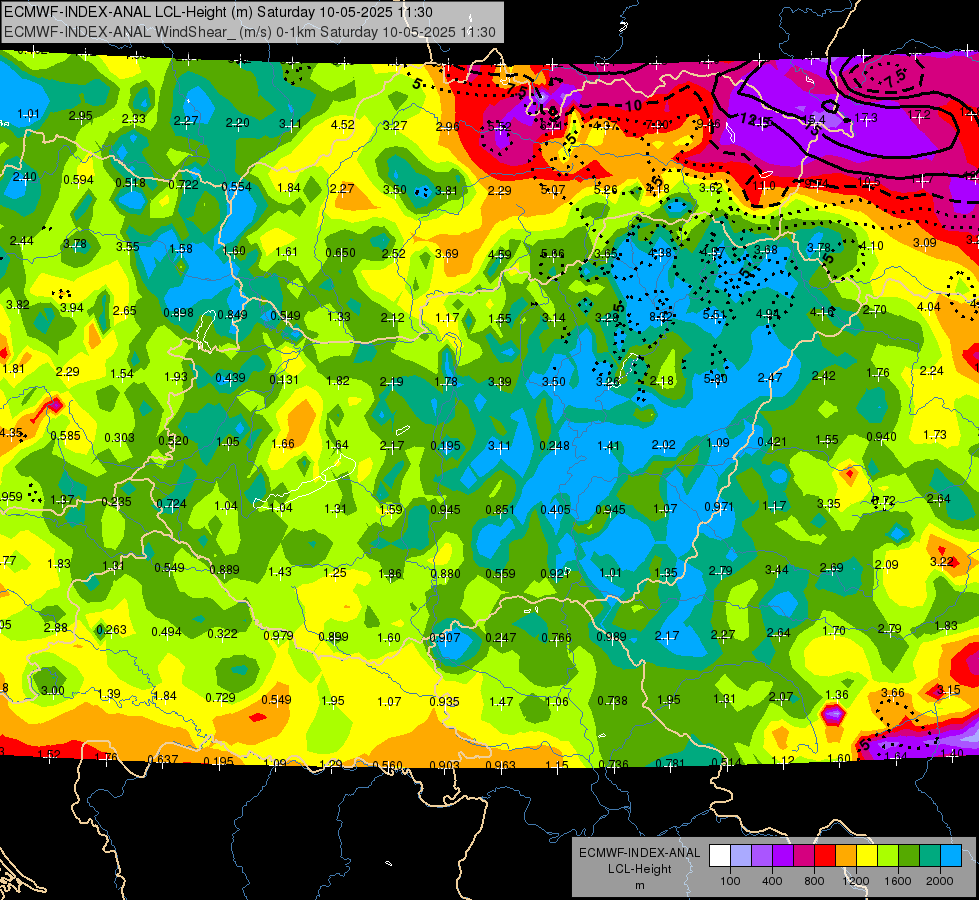Click the wind shear value 0.738

(612, 701)
